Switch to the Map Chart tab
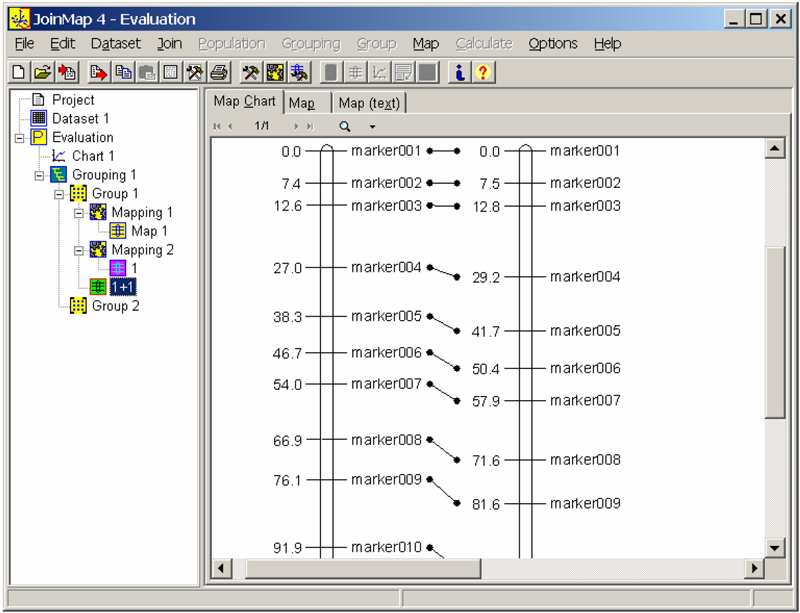Viewport: 800px width, 613px height. (x=244, y=102)
